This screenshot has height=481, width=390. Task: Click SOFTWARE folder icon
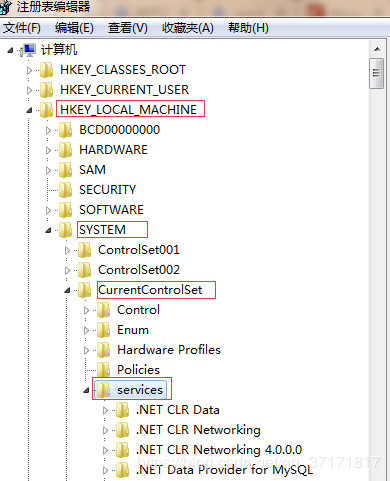point(66,210)
